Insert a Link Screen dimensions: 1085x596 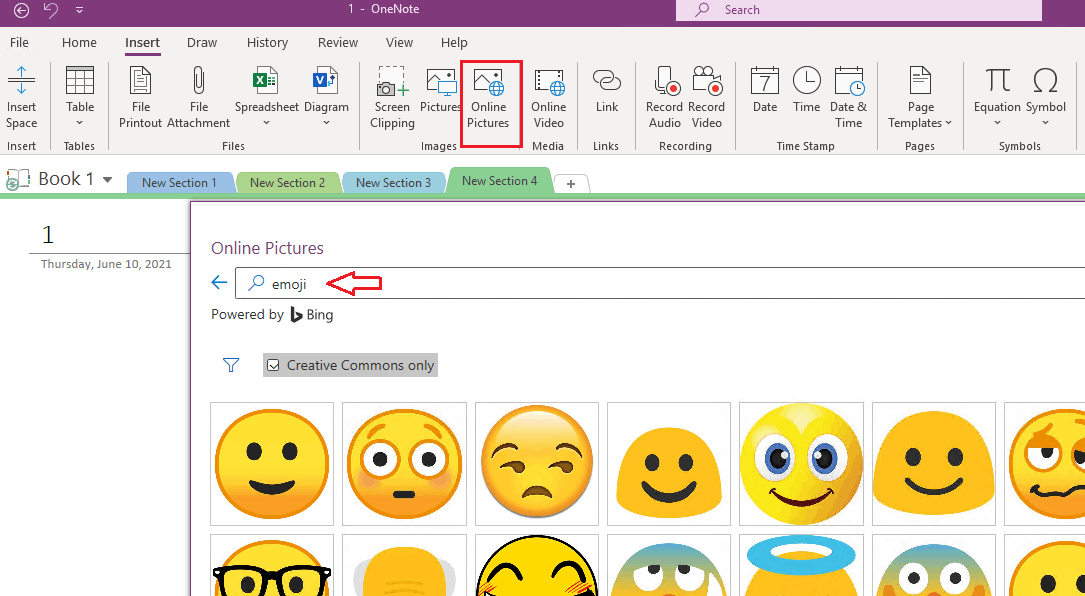point(607,96)
